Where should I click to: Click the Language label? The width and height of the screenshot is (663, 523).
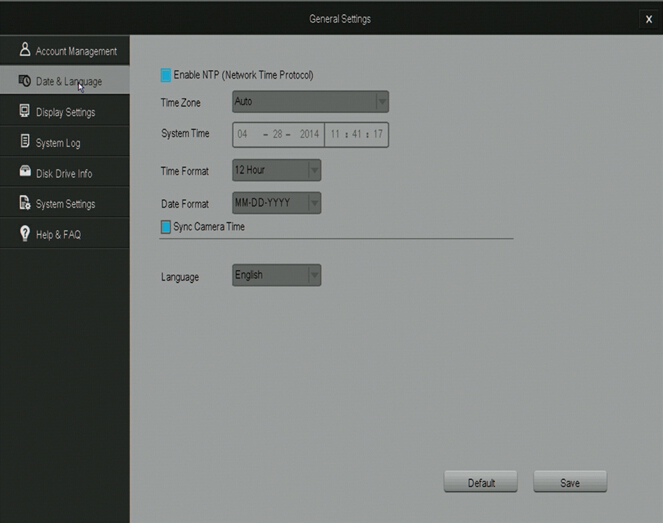(x=180, y=277)
